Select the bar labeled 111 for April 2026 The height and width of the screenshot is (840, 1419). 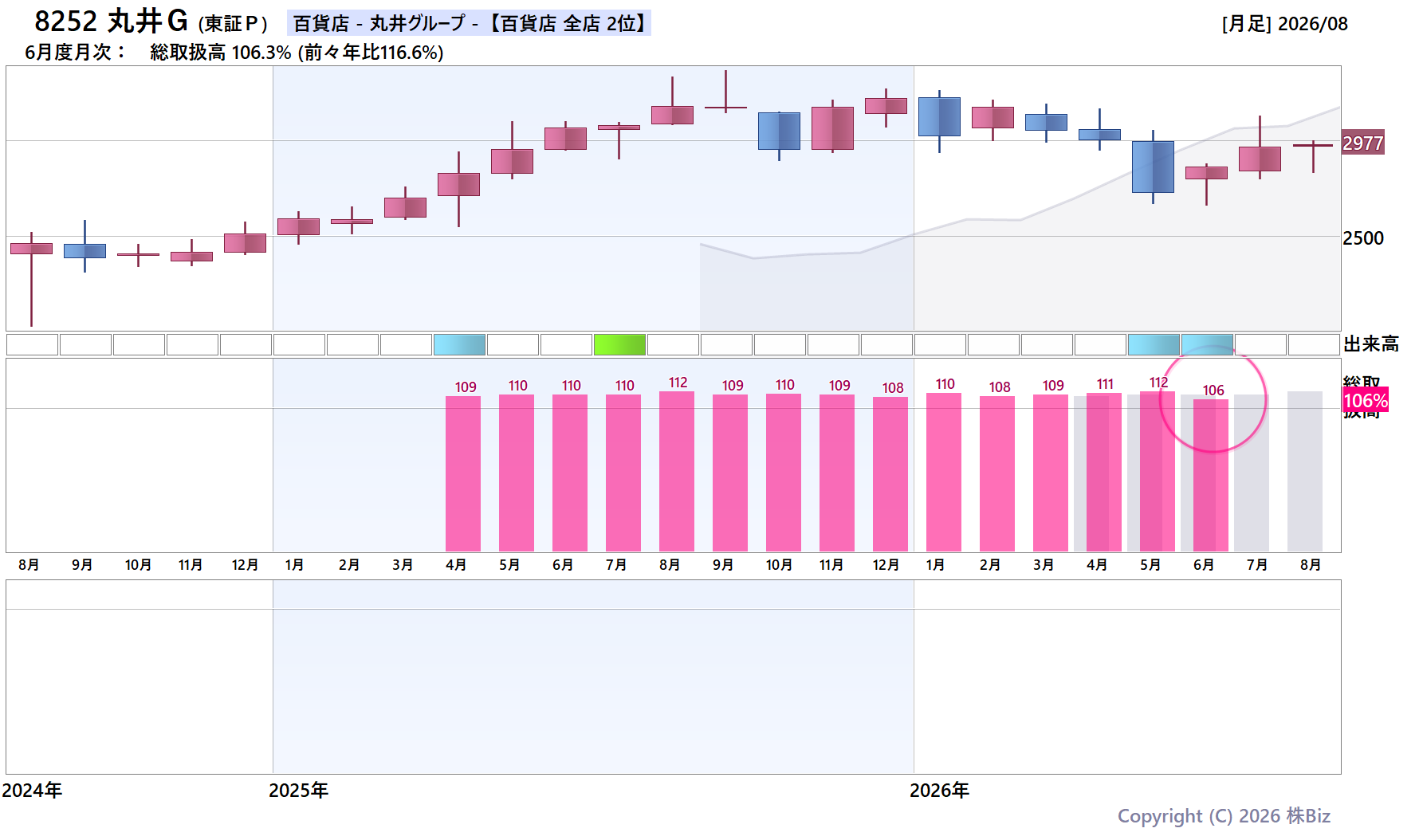(1104, 472)
